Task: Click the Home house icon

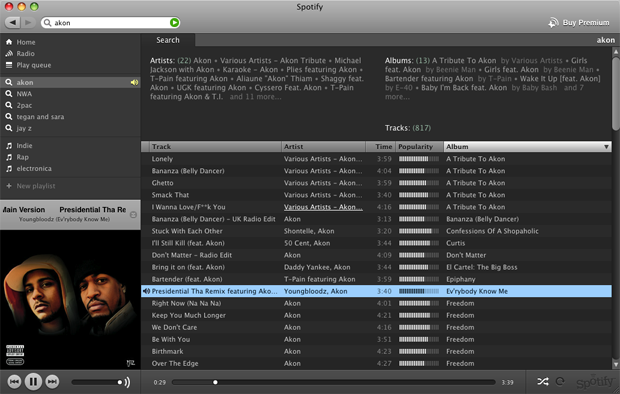Action: point(9,42)
